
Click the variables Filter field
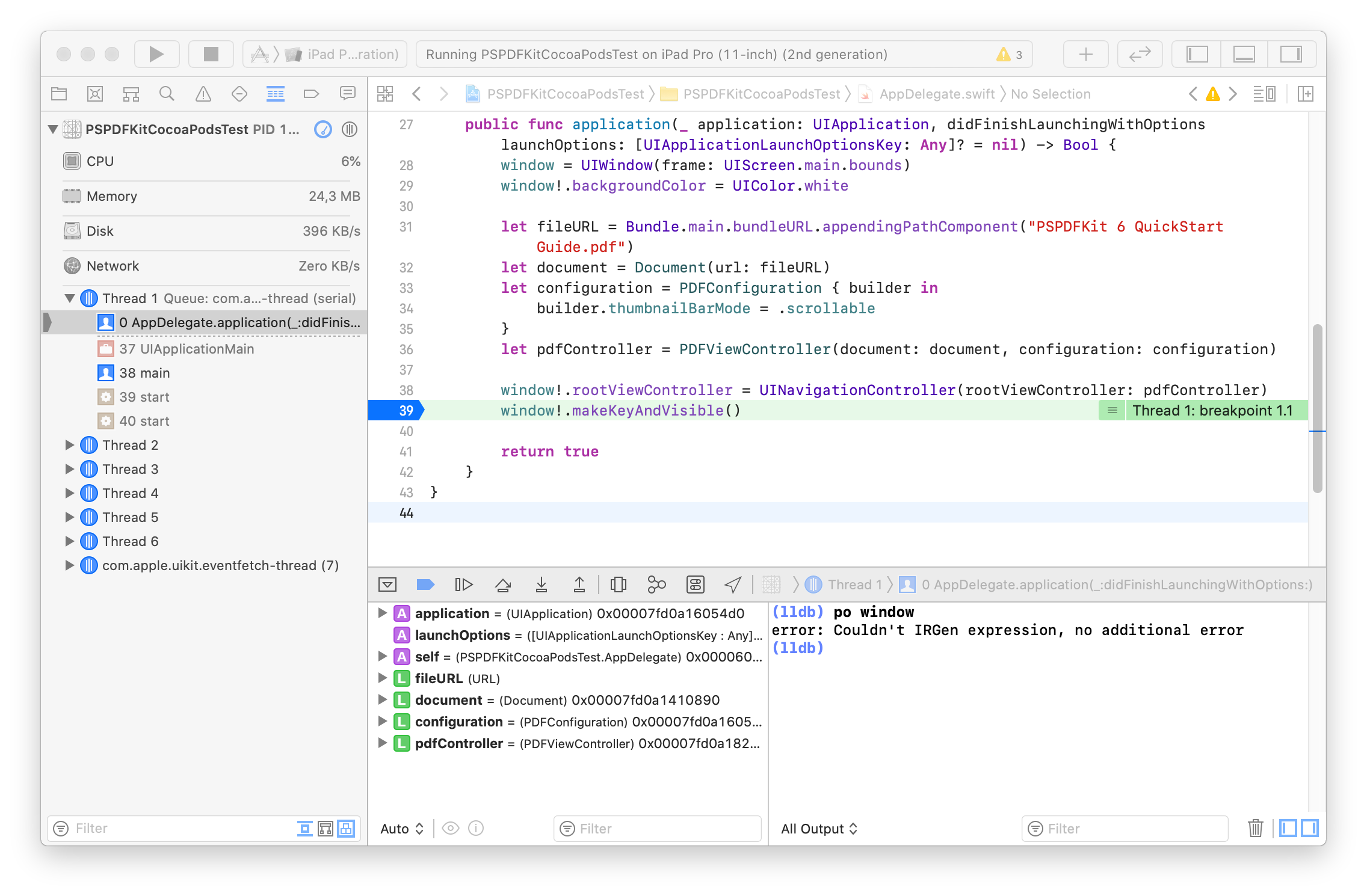tap(662, 829)
